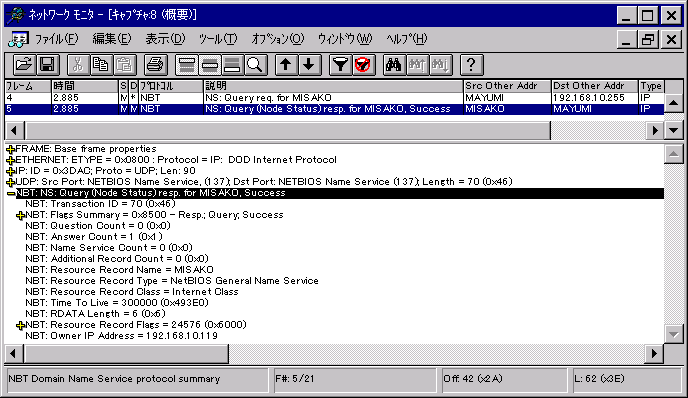Select frame 5 Node Status resp. row
The width and height of the screenshot is (688, 398).
coord(334,109)
